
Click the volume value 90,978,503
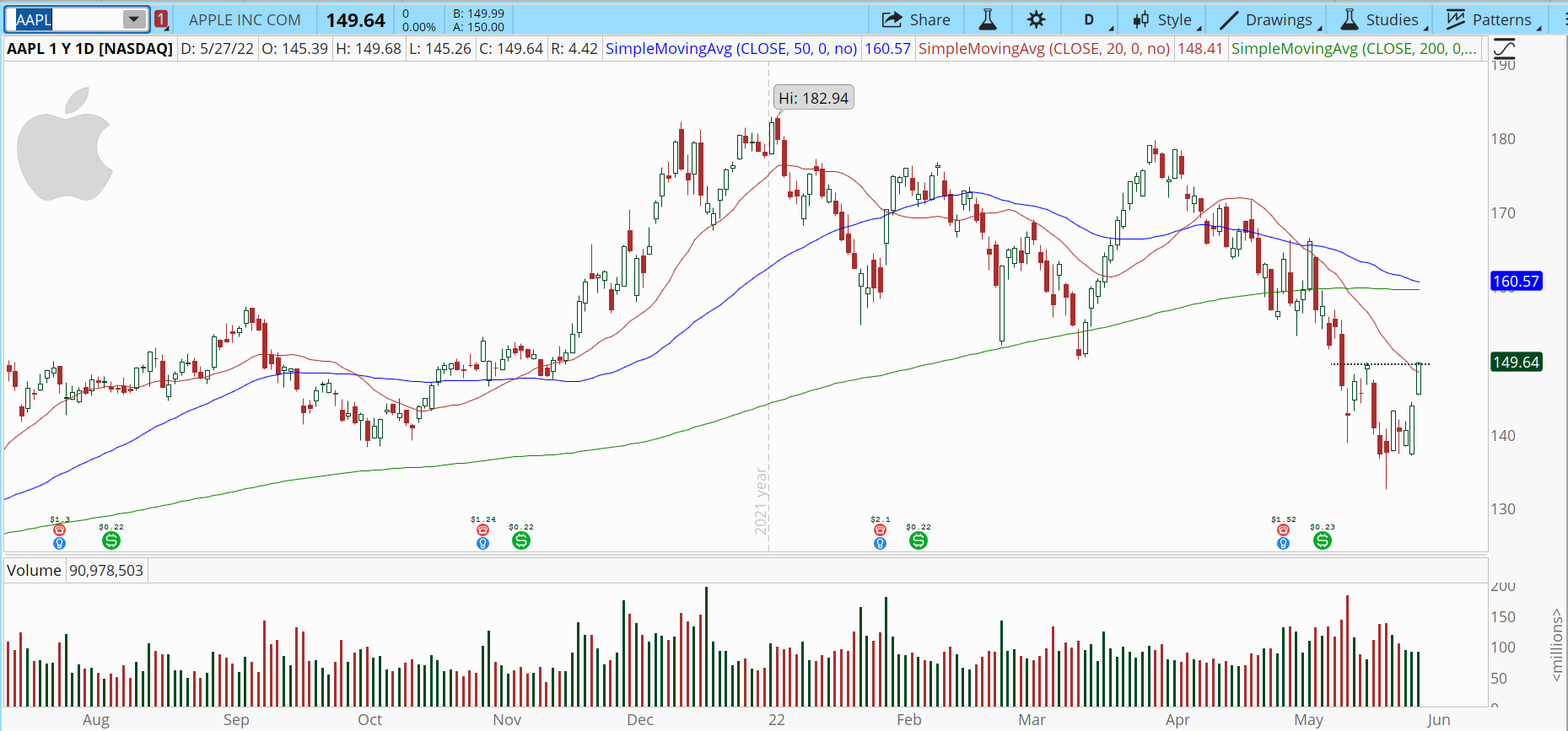click(x=106, y=571)
